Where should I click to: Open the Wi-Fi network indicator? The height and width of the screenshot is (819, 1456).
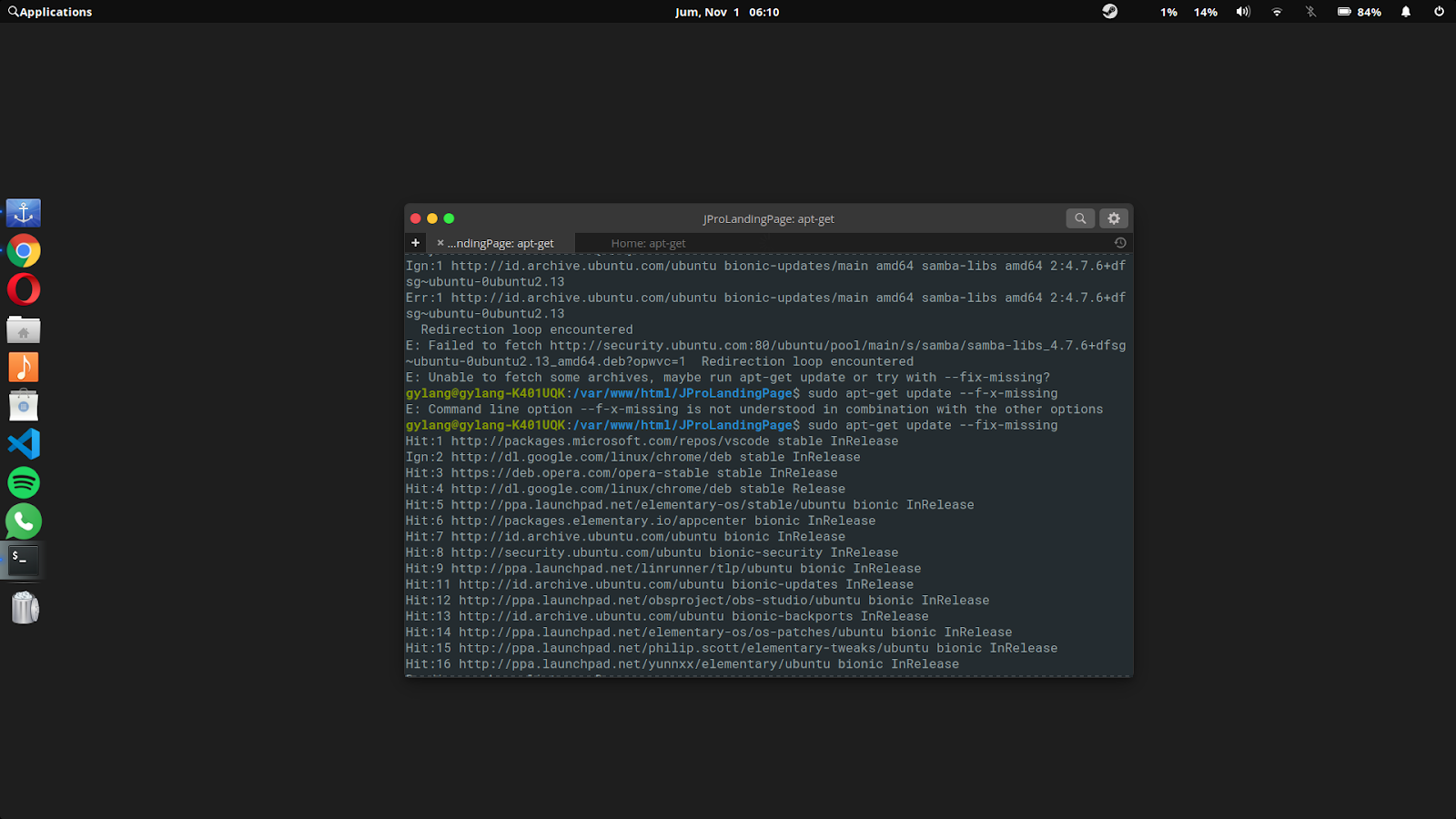[x=1277, y=12]
